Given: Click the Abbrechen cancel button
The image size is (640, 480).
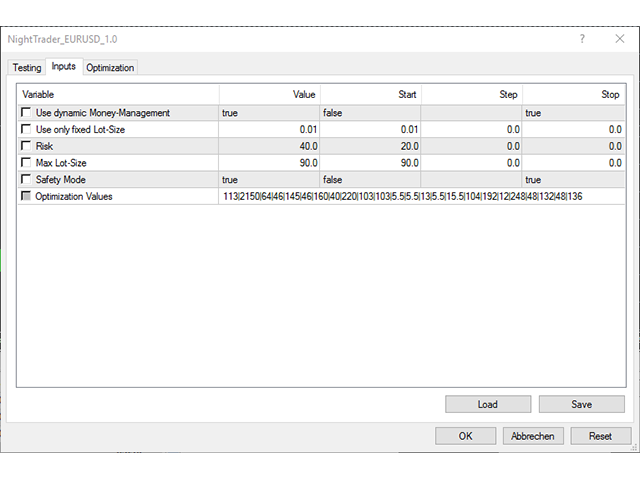Looking at the screenshot, I should tap(533, 436).
